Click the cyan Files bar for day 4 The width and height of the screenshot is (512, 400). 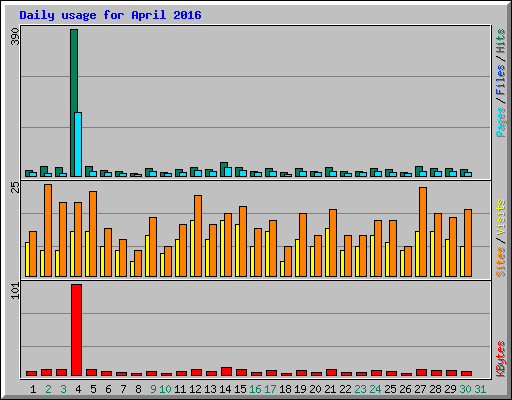[x=78, y=144]
